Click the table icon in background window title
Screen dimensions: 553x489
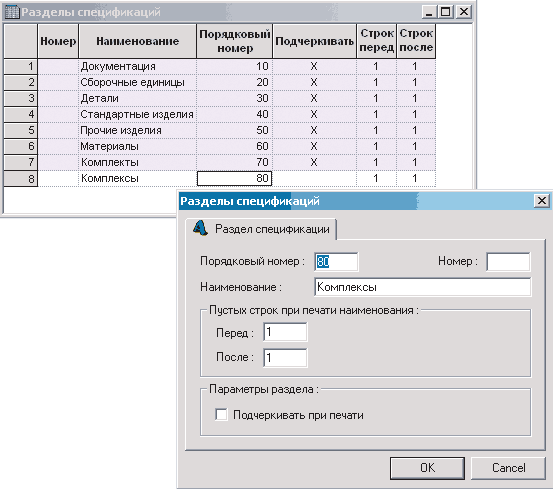click(12, 12)
